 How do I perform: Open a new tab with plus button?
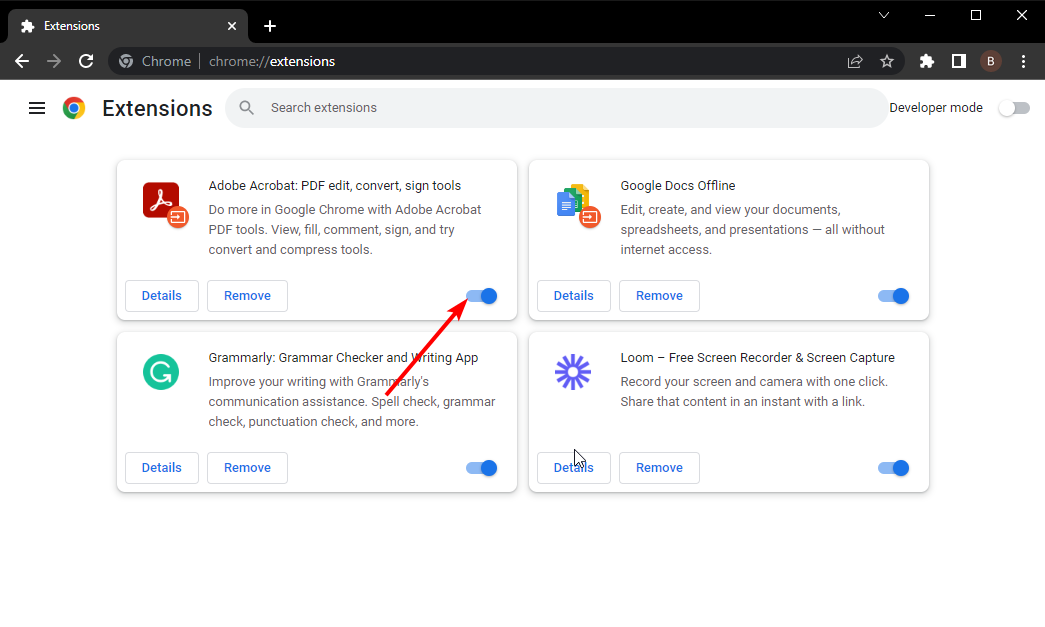click(269, 26)
